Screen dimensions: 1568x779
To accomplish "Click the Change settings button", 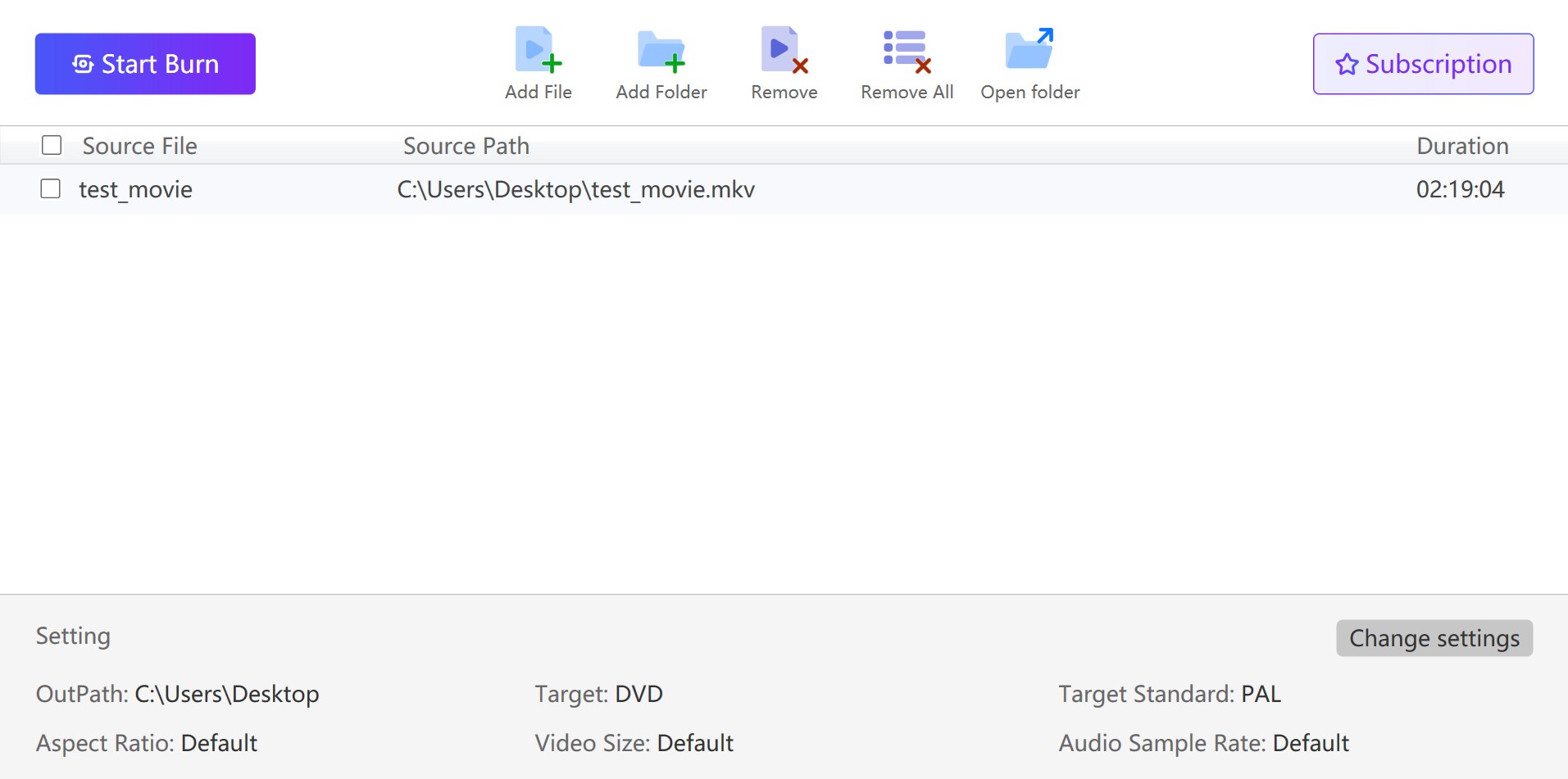I will point(1434,638).
